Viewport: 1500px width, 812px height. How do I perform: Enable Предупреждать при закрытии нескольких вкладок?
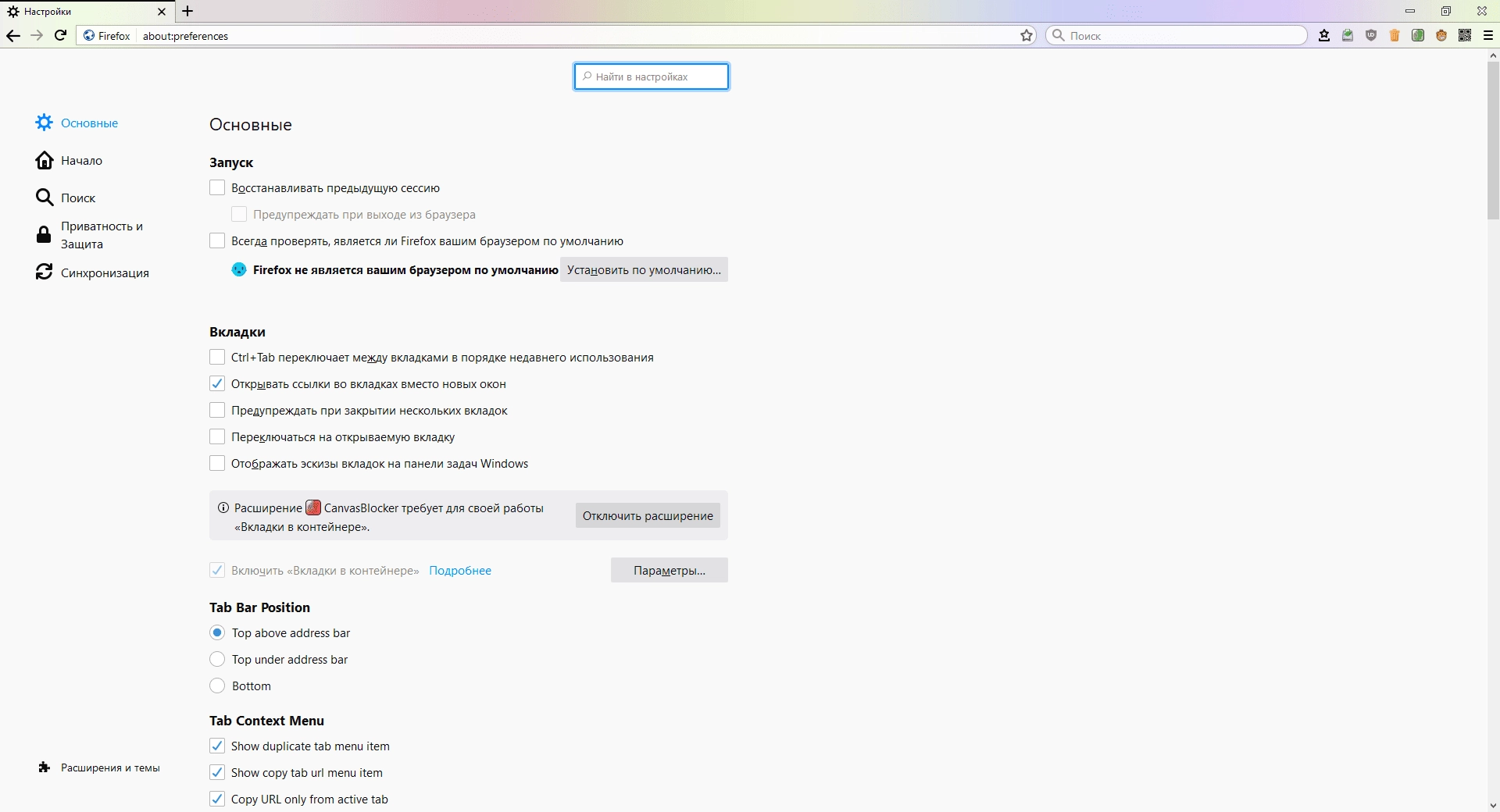pyautogui.click(x=217, y=410)
